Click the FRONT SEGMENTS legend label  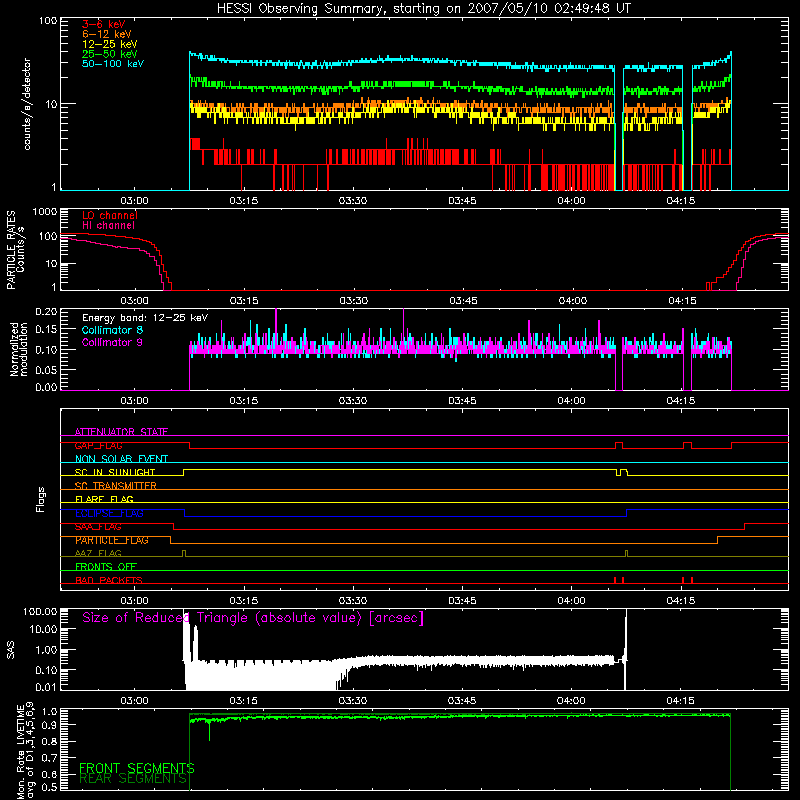click(x=137, y=768)
